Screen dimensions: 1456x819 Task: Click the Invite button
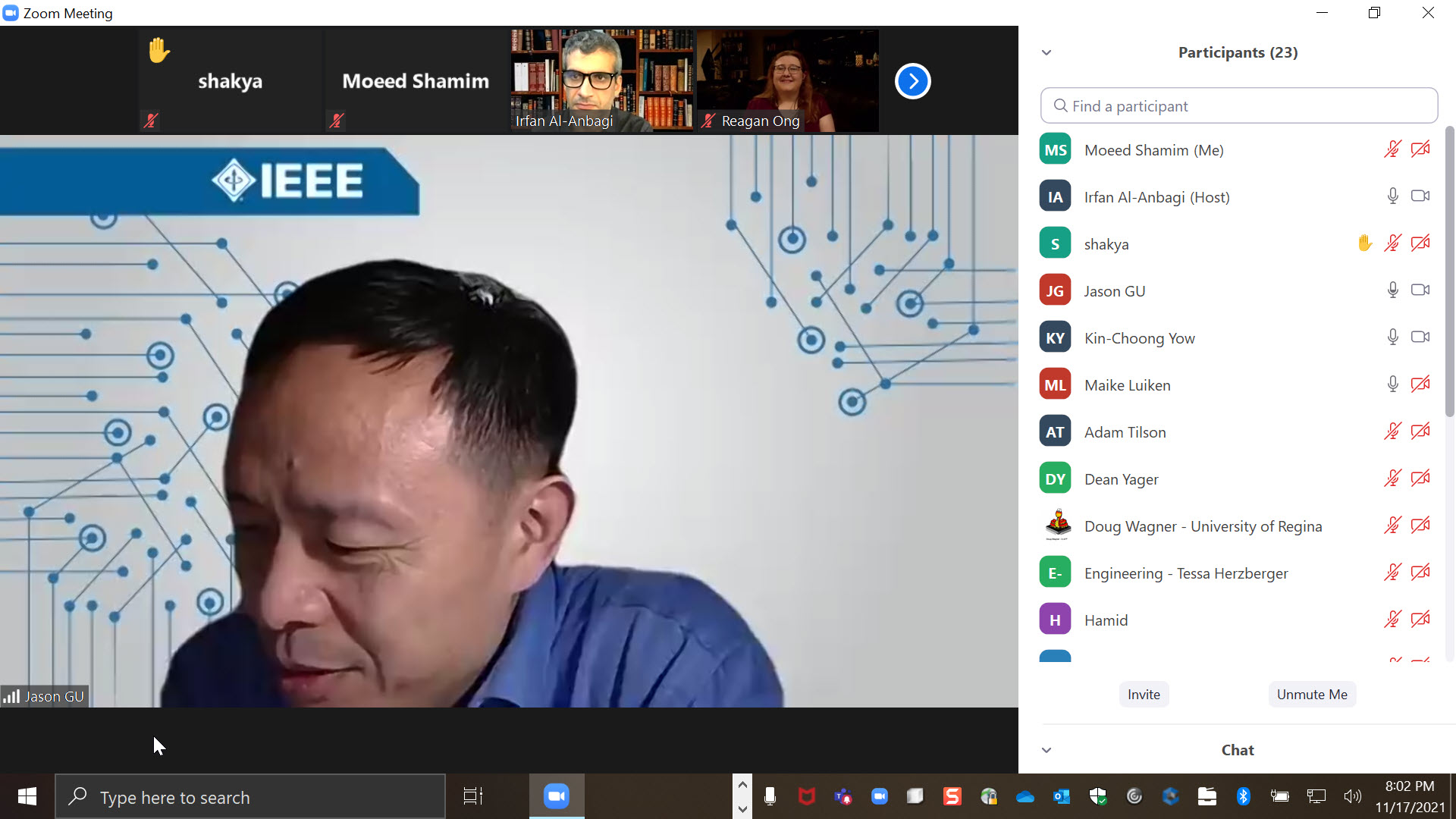tap(1144, 695)
